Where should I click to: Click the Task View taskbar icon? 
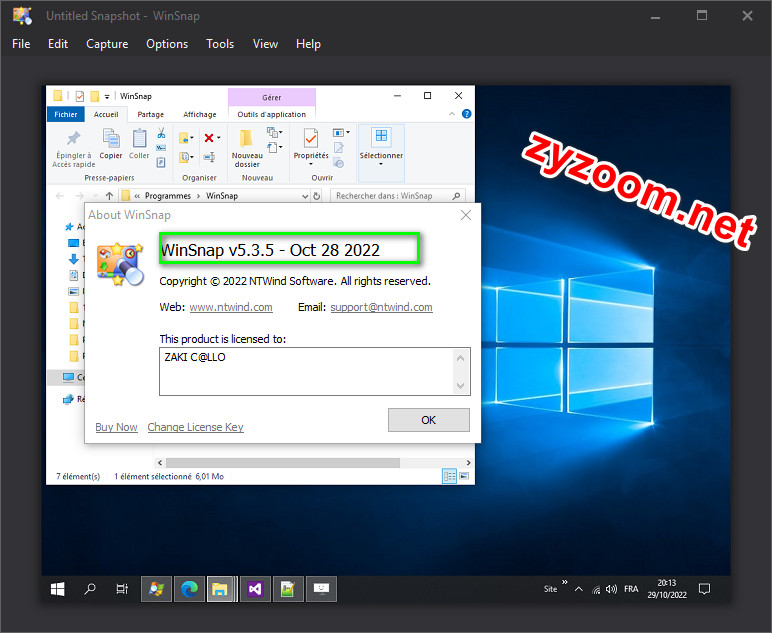click(x=122, y=589)
